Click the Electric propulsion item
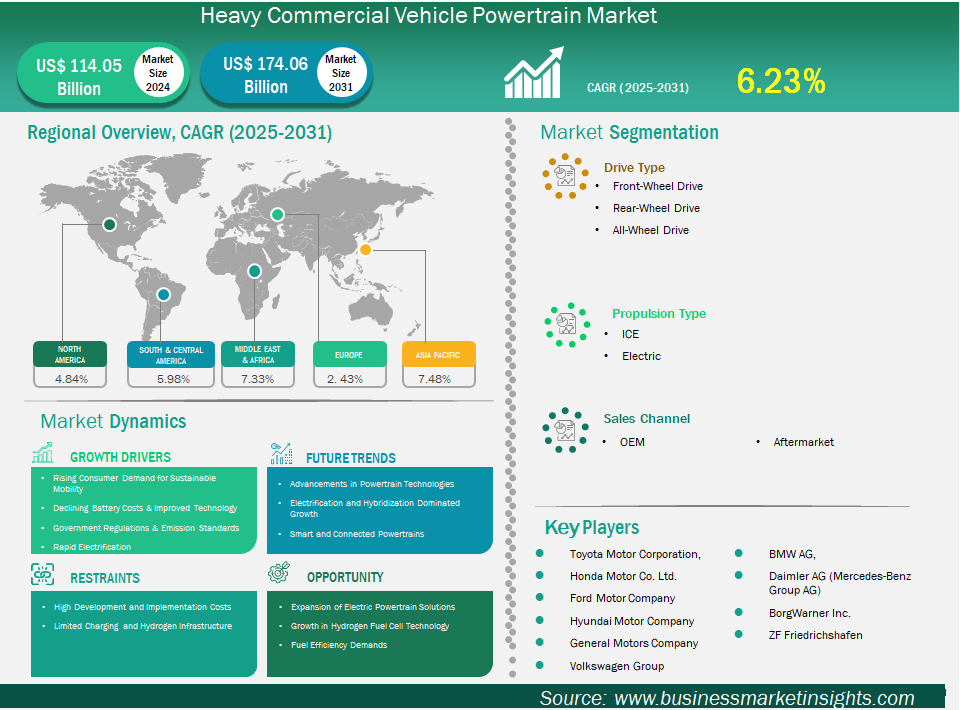This screenshot has width=960, height=710. (641, 356)
